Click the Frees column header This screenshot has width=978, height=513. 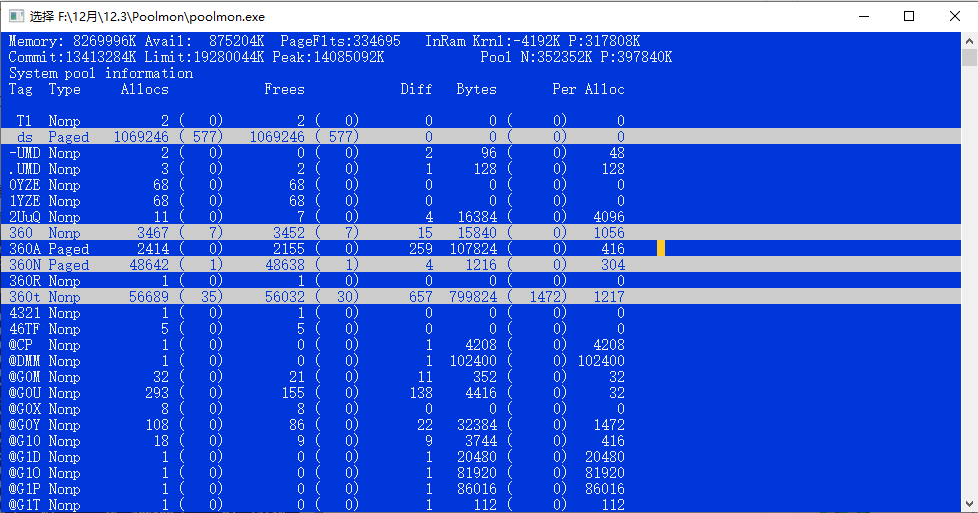(284, 89)
